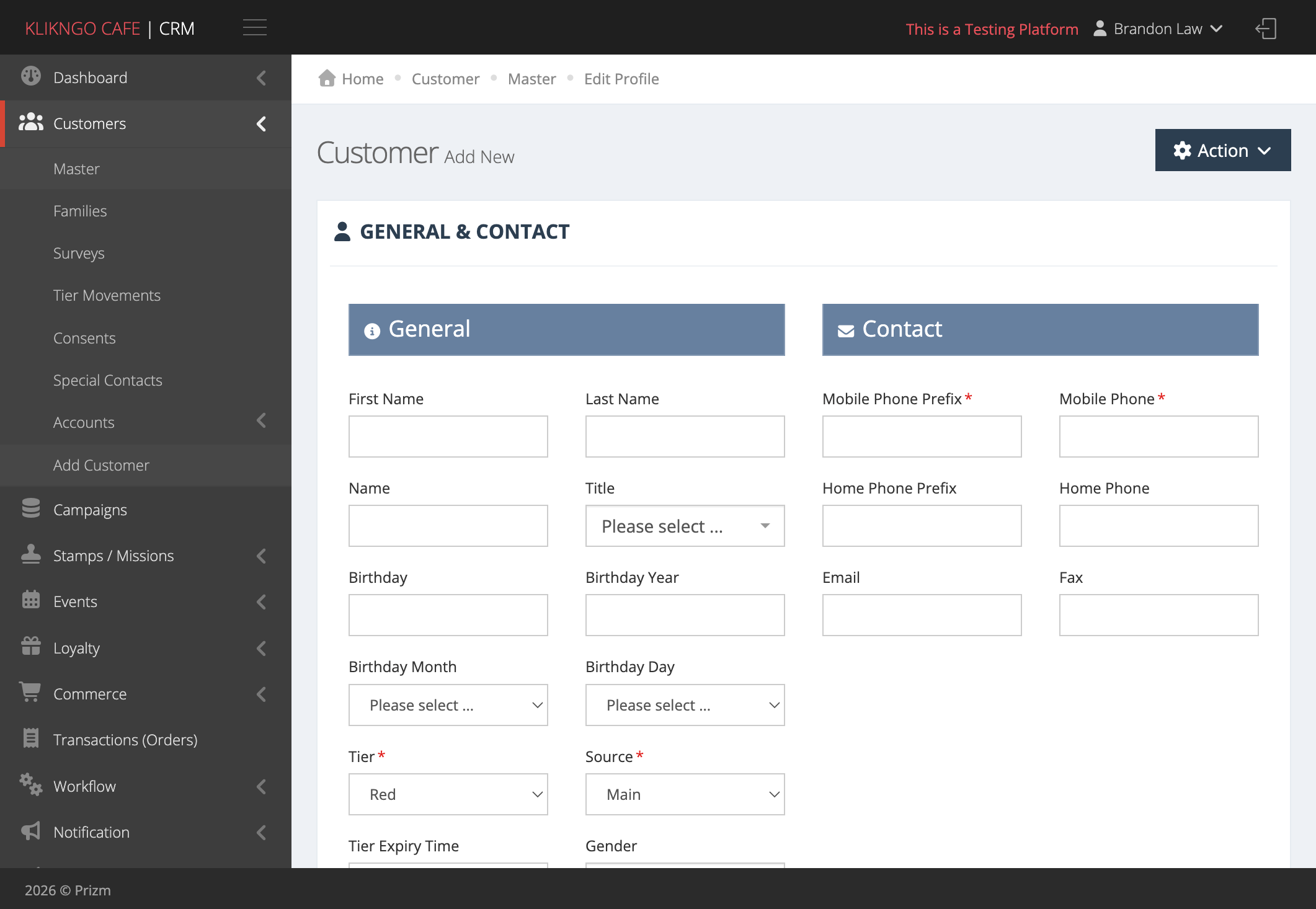This screenshot has height=909, width=1316.
Task: Go to Customer breadcrumb link
Action: pos(445,79)
